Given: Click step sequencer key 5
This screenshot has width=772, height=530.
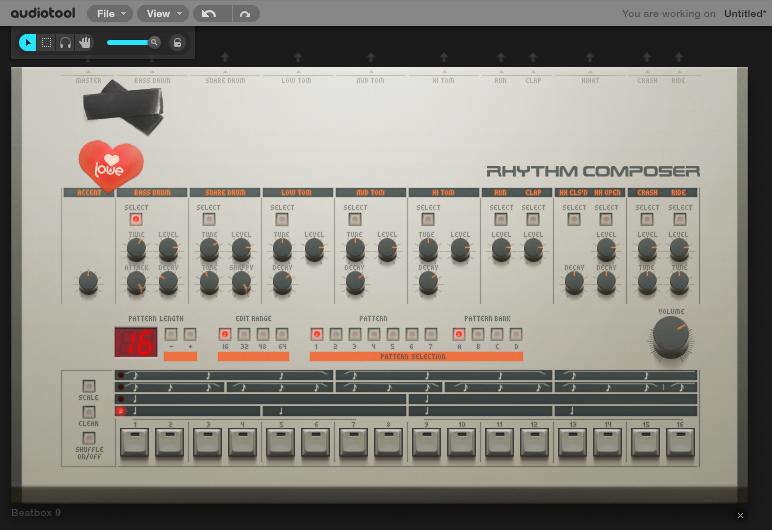Looking at the screenshot, I should [280, 442].
